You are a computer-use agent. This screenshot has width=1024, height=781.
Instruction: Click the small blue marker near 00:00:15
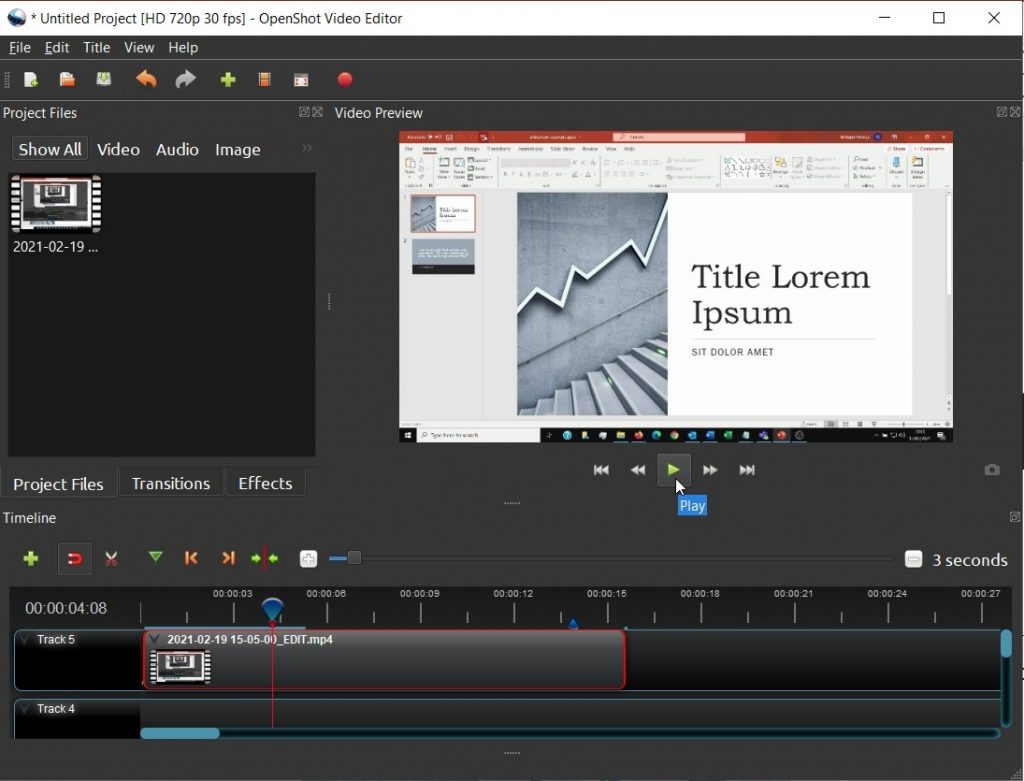point(573,624)
